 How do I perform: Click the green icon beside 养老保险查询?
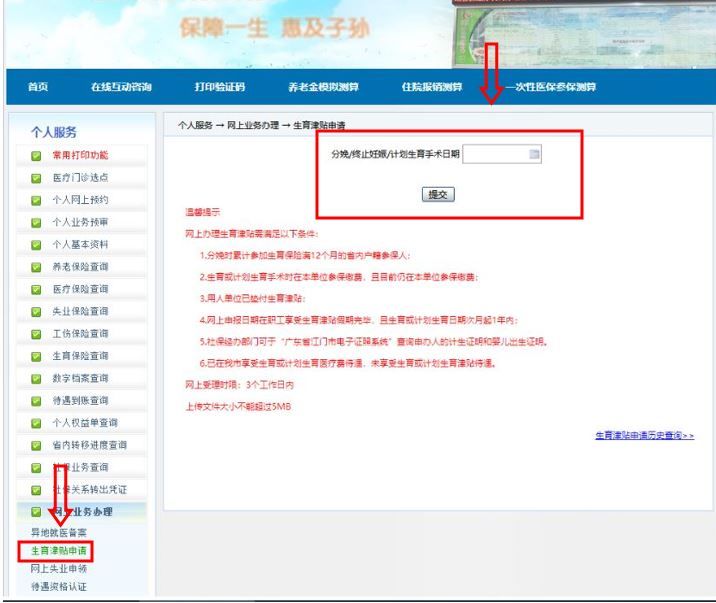click(x=36, y=267)
